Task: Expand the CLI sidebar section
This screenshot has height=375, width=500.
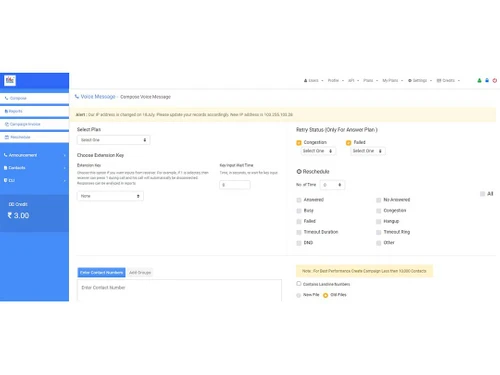Action: 34,181
